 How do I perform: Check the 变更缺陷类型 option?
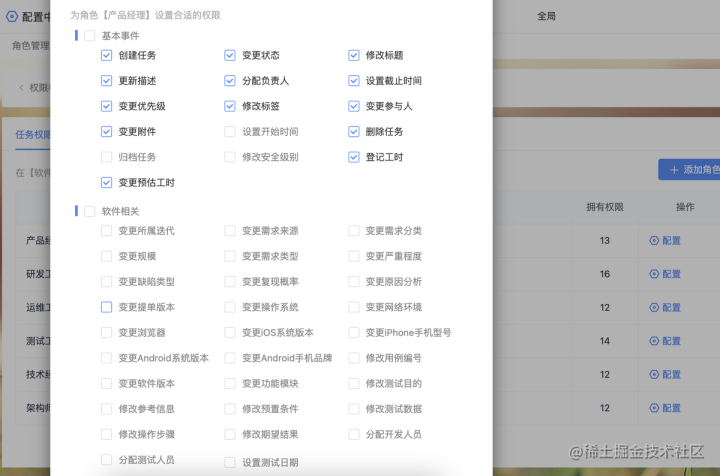106,281
